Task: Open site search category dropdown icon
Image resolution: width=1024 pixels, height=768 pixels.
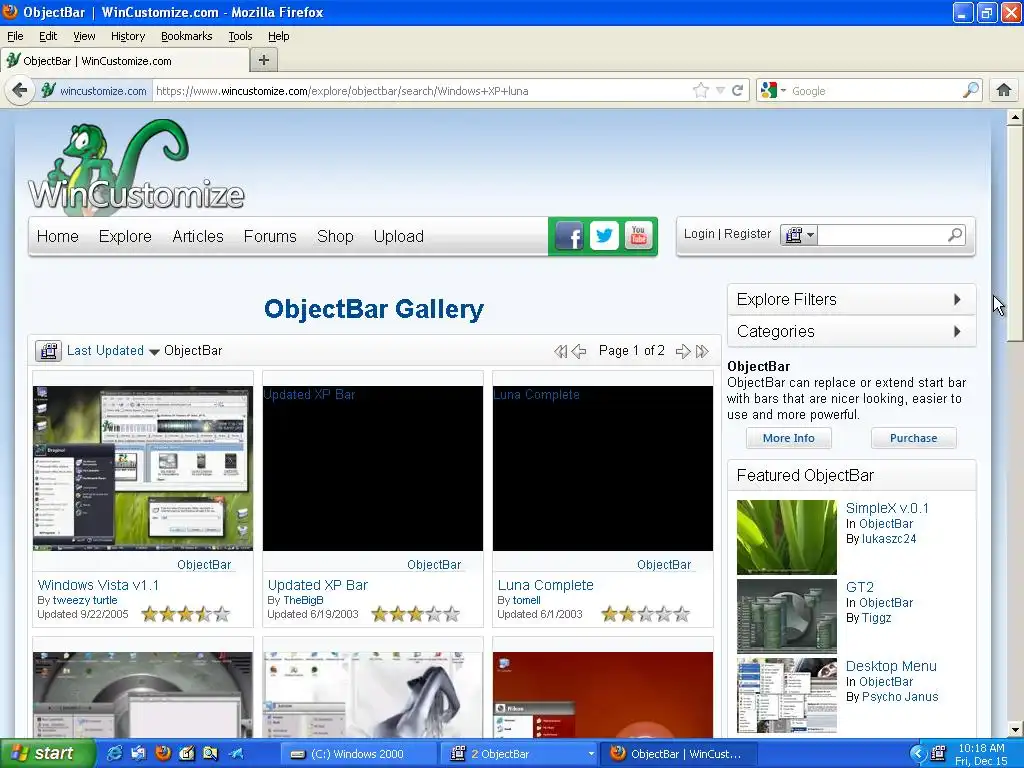Action: tap(799, 235)
